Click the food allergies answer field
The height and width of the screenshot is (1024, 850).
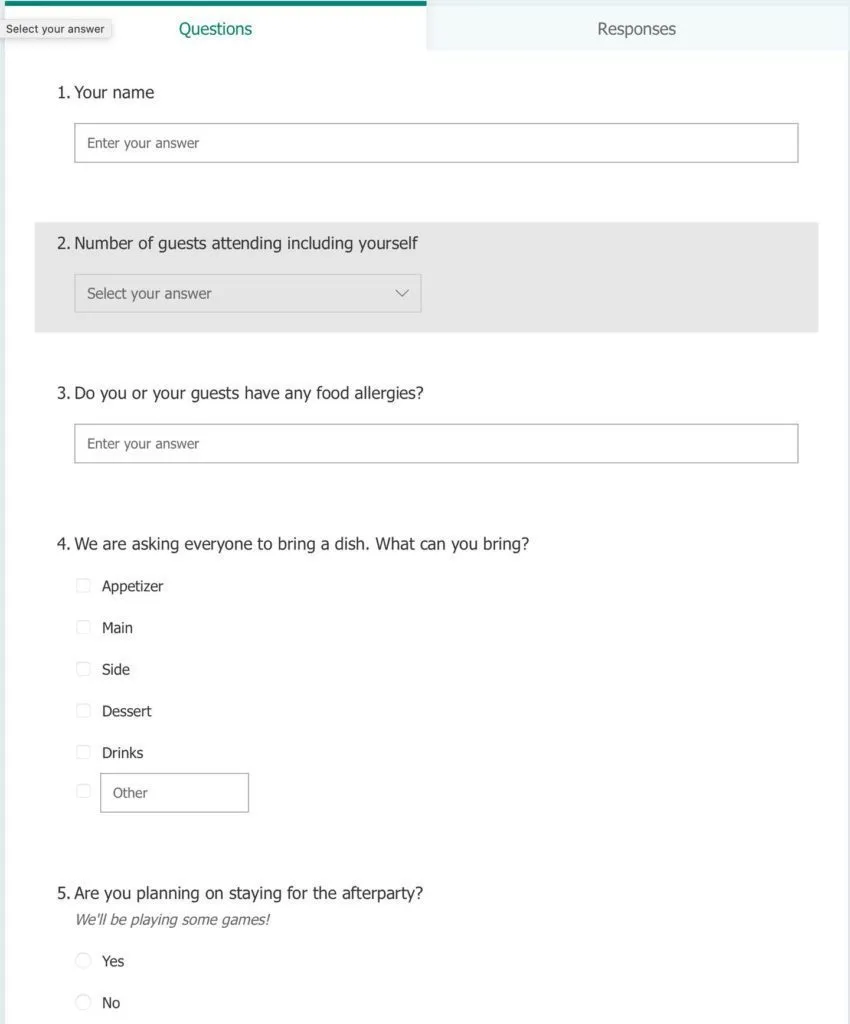click(436, 444)
